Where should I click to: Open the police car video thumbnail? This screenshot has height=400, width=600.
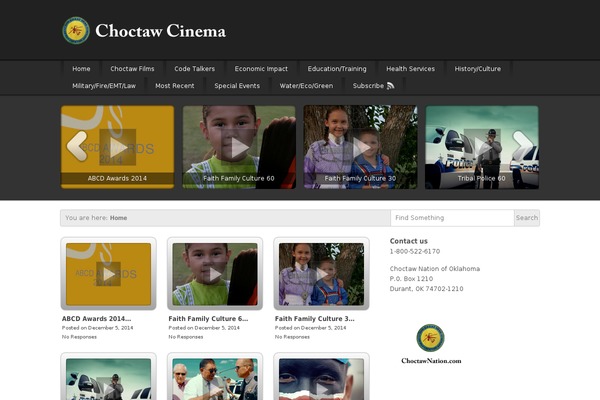tap(108, 379)
